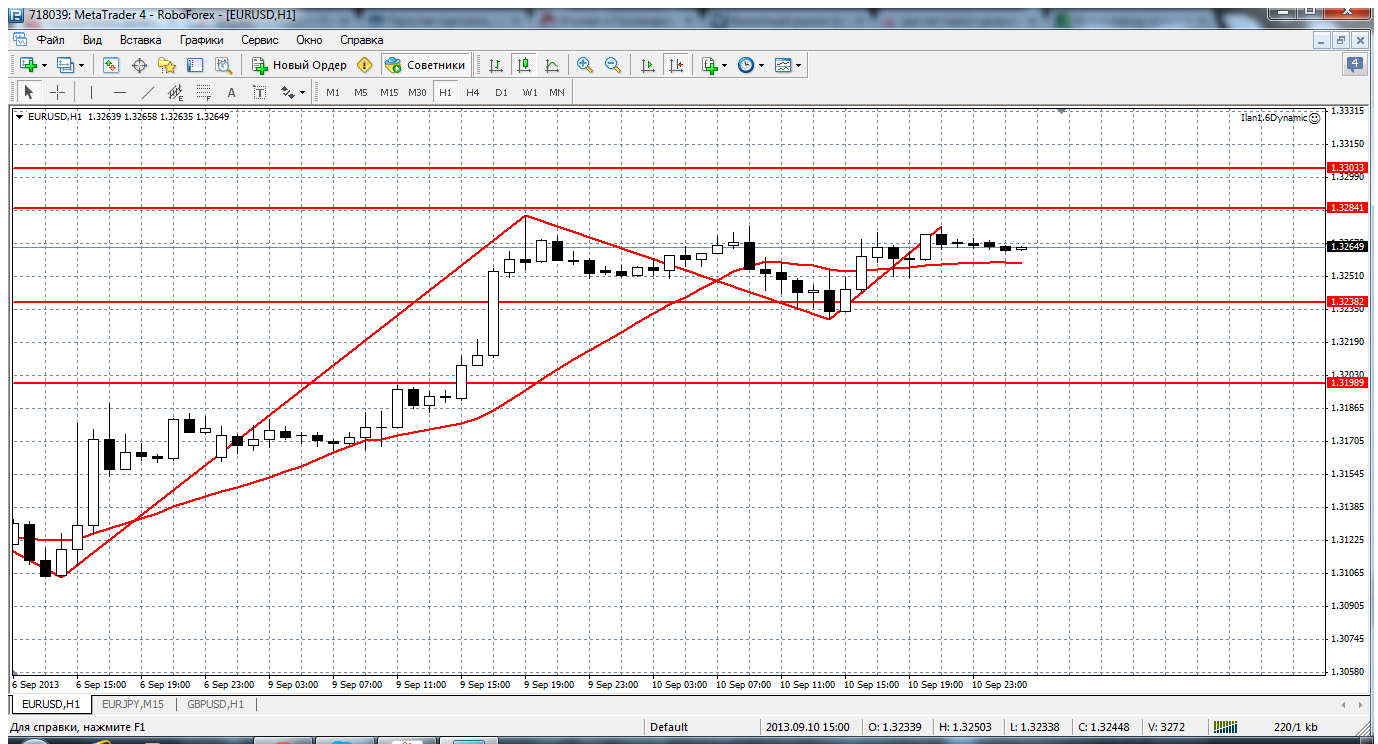Select the Cursor arrow tool

[29, 92]
